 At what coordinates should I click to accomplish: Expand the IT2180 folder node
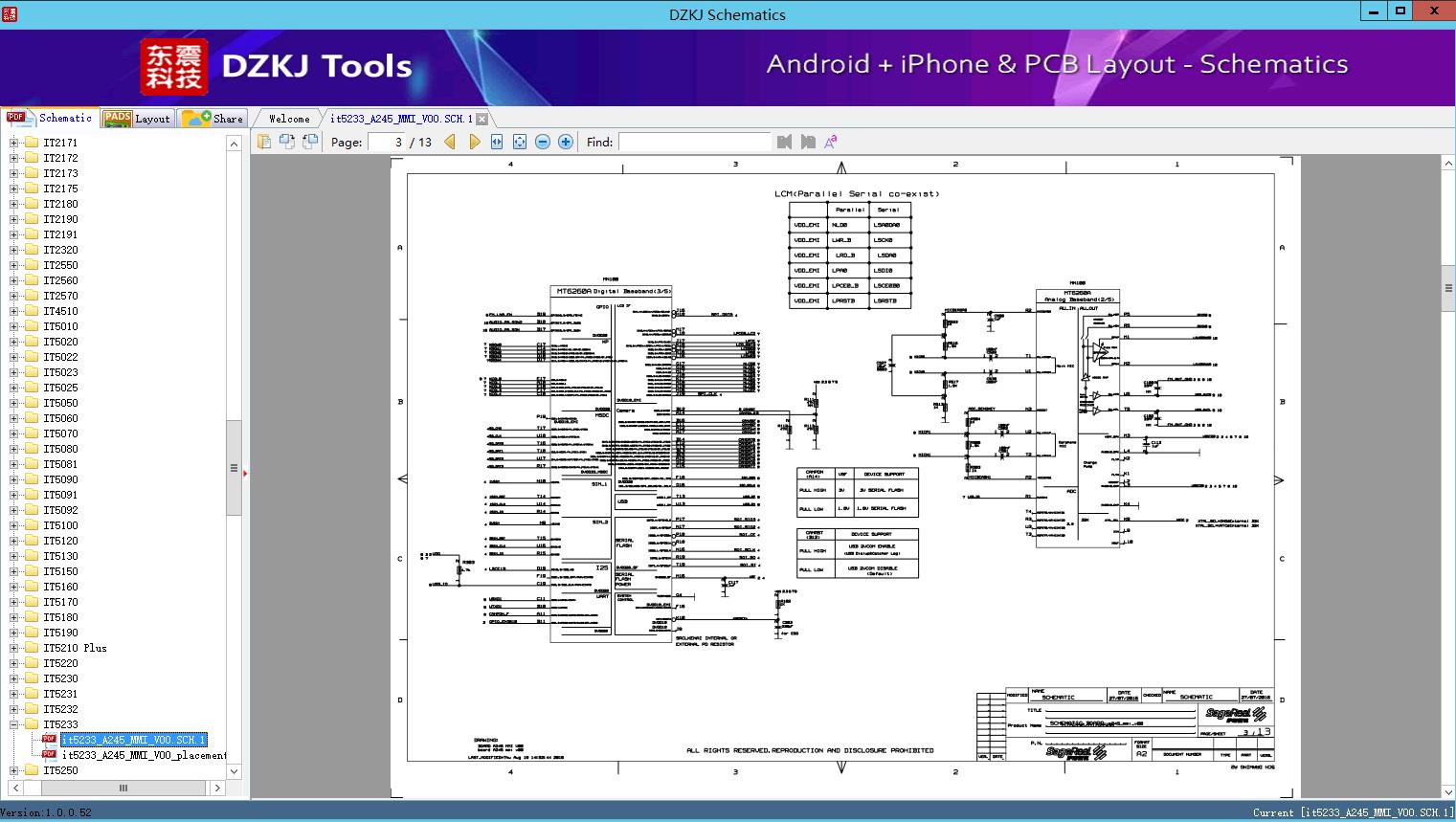tap(13, 204)
